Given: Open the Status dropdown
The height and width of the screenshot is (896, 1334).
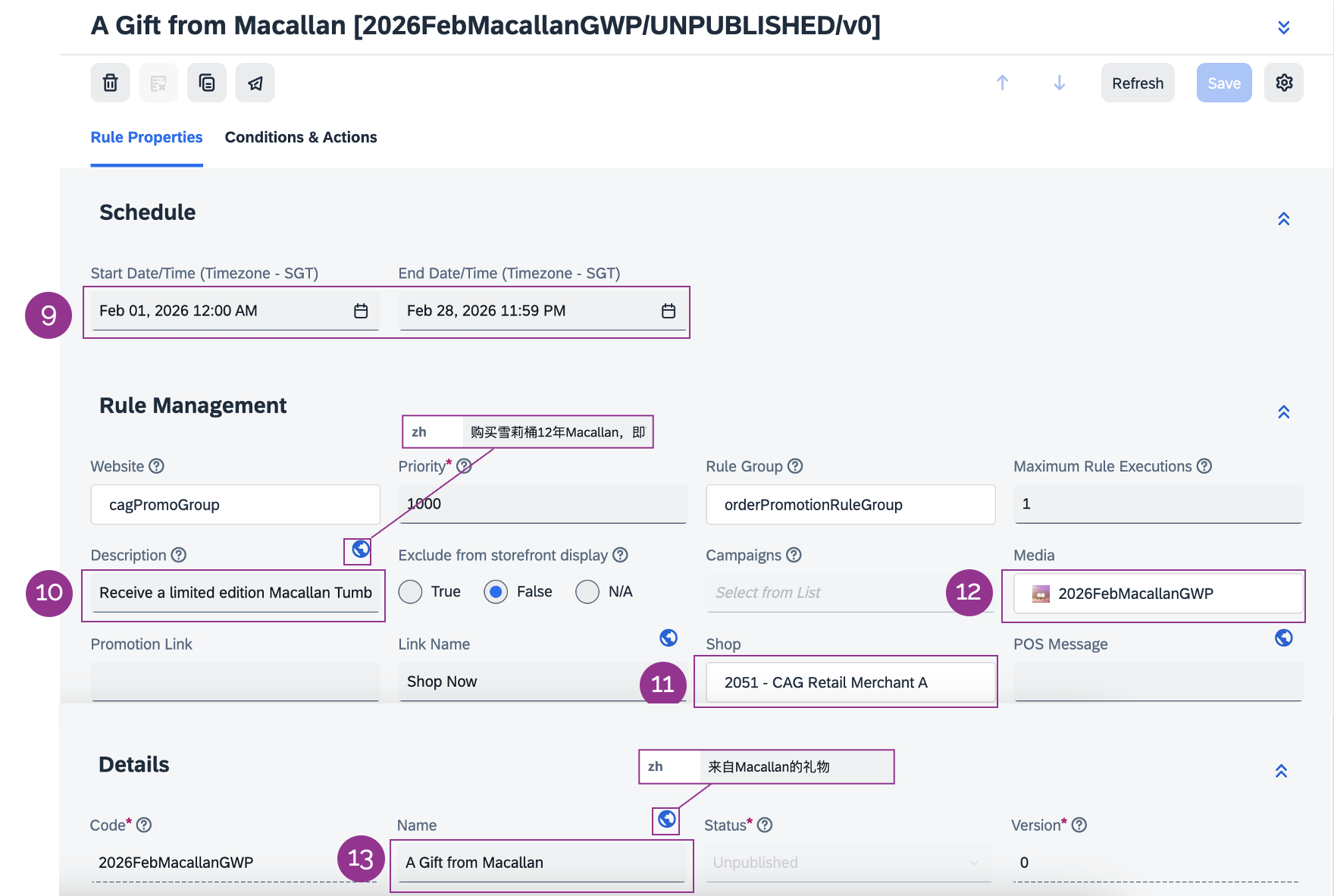Looking at the screenshot, I should 847,863.
